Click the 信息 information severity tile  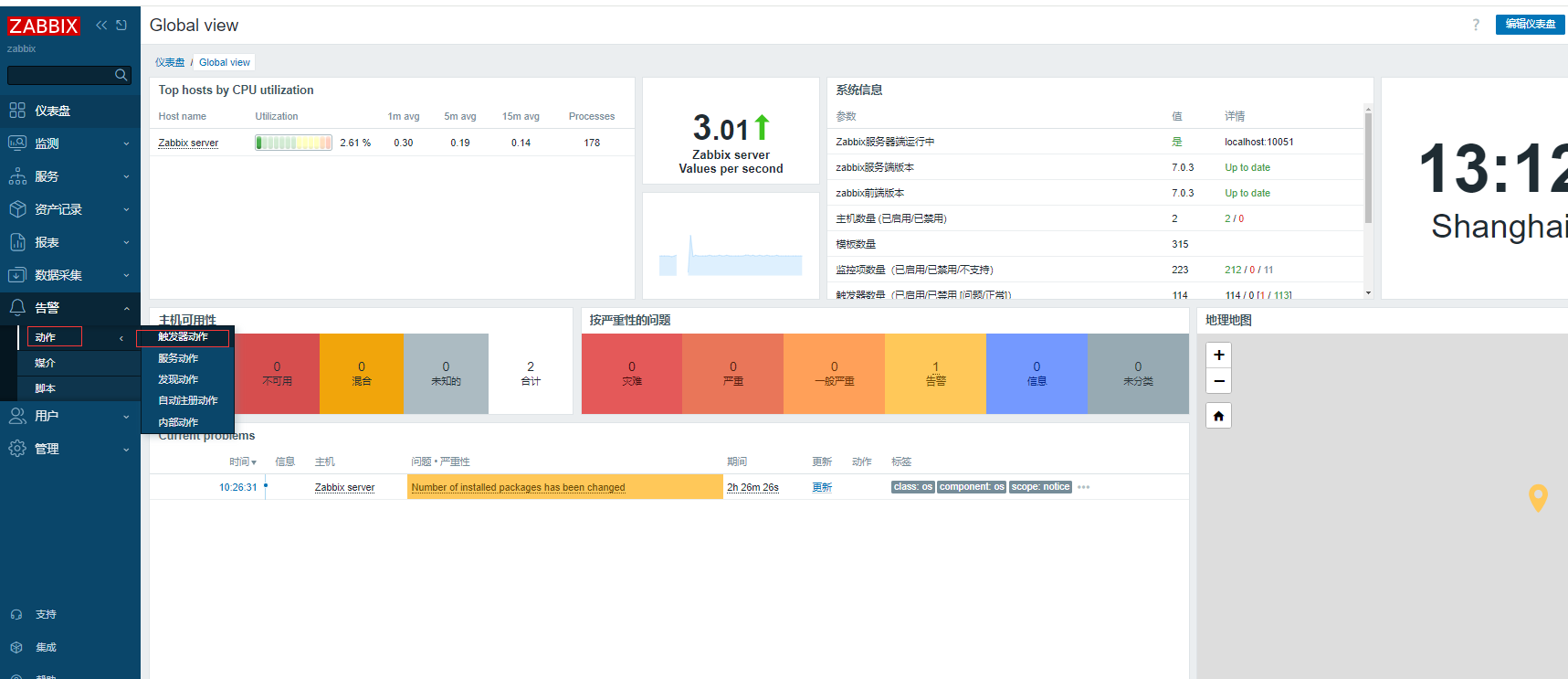(x=1037, y=374)
